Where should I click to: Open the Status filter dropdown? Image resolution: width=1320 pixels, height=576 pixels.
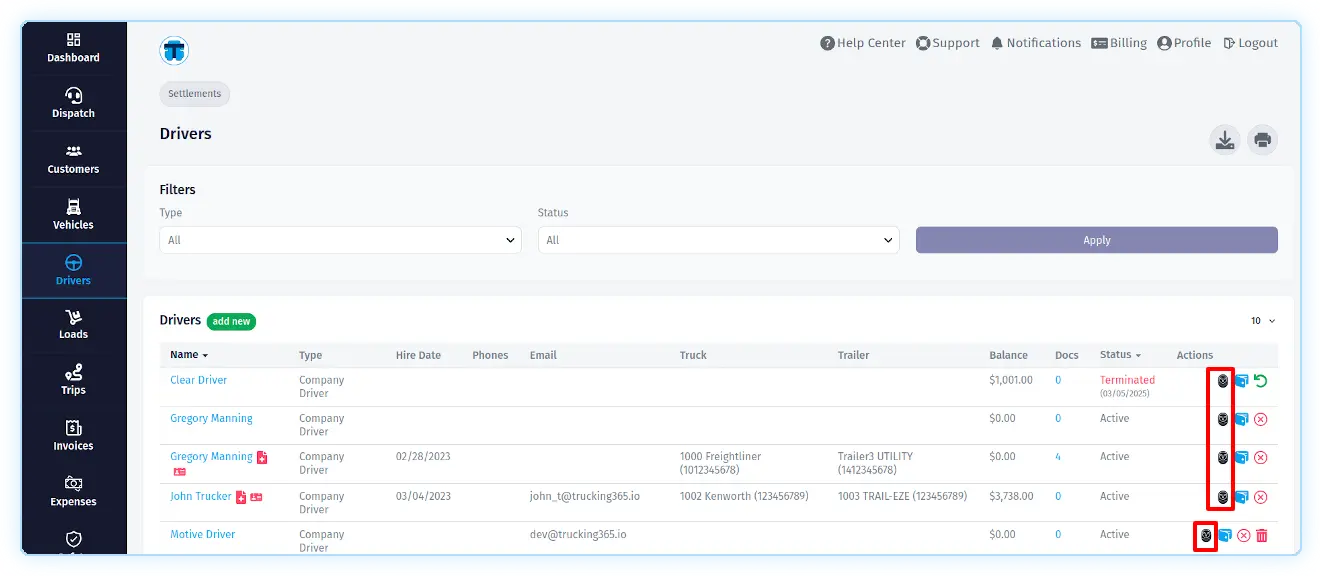tap(718, 240)
